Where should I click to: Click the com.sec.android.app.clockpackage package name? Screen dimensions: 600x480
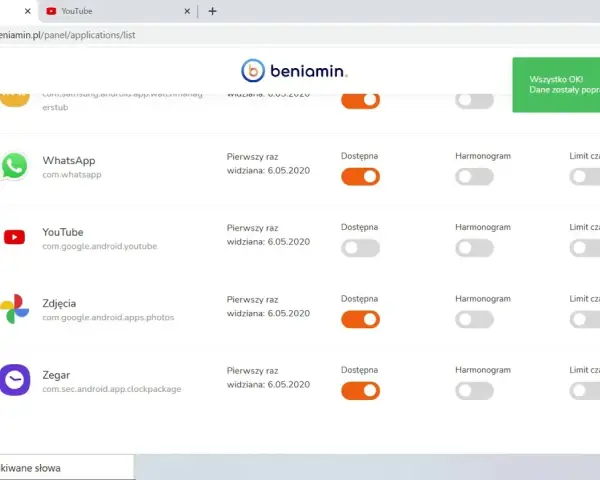112,389
